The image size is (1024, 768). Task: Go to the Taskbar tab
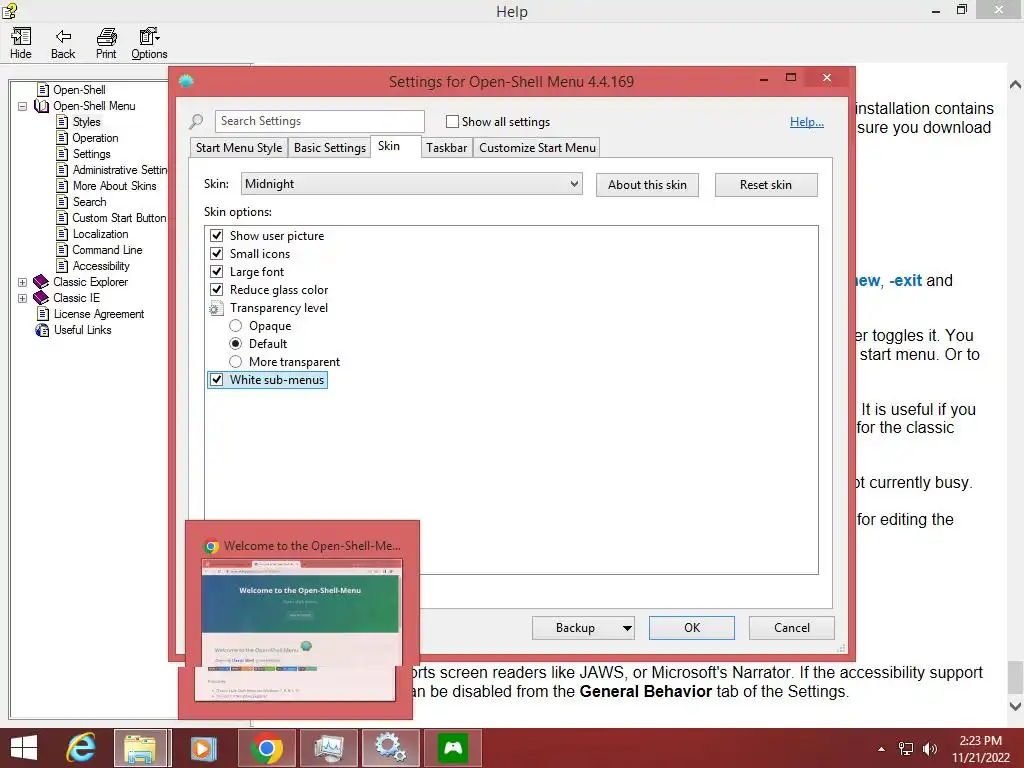447,148
